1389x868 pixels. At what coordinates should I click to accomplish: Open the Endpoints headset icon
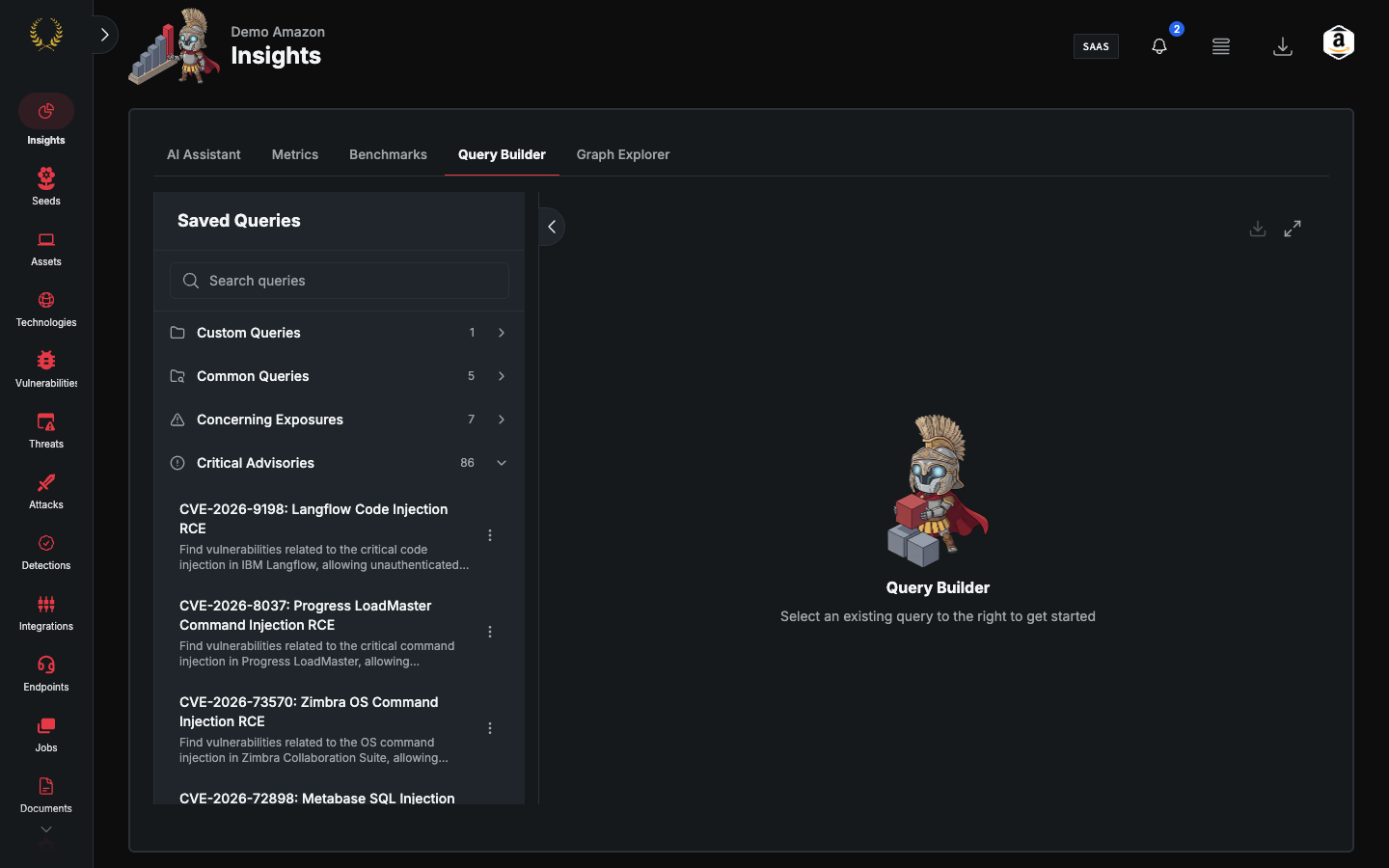coord(46,665)
